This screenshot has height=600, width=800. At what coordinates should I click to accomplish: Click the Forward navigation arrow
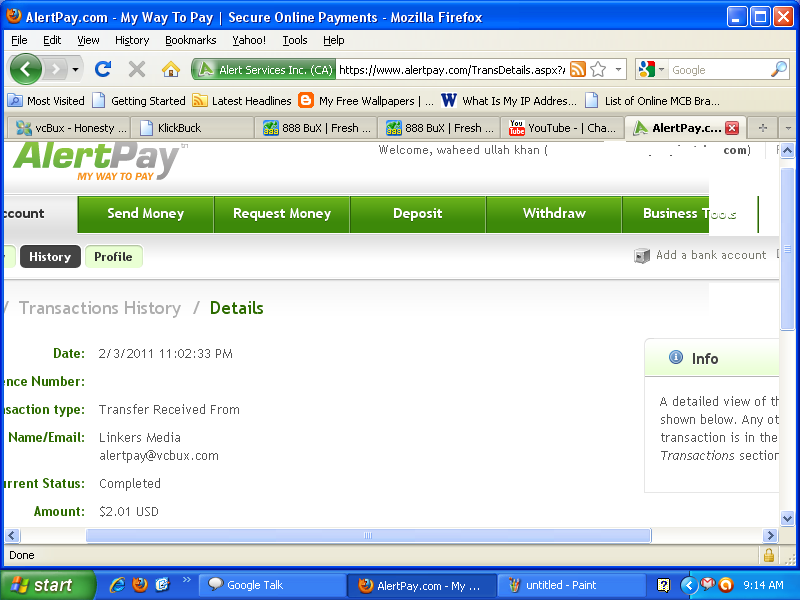tap(56, 69)
